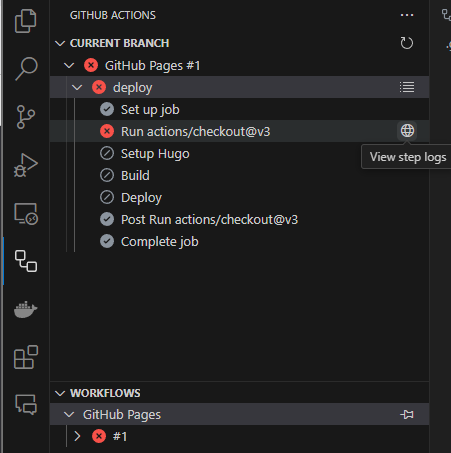Collapse the GitHub Pages workflow chevron
This screenshot has width=451, height=453.
(x=69, y=415)
